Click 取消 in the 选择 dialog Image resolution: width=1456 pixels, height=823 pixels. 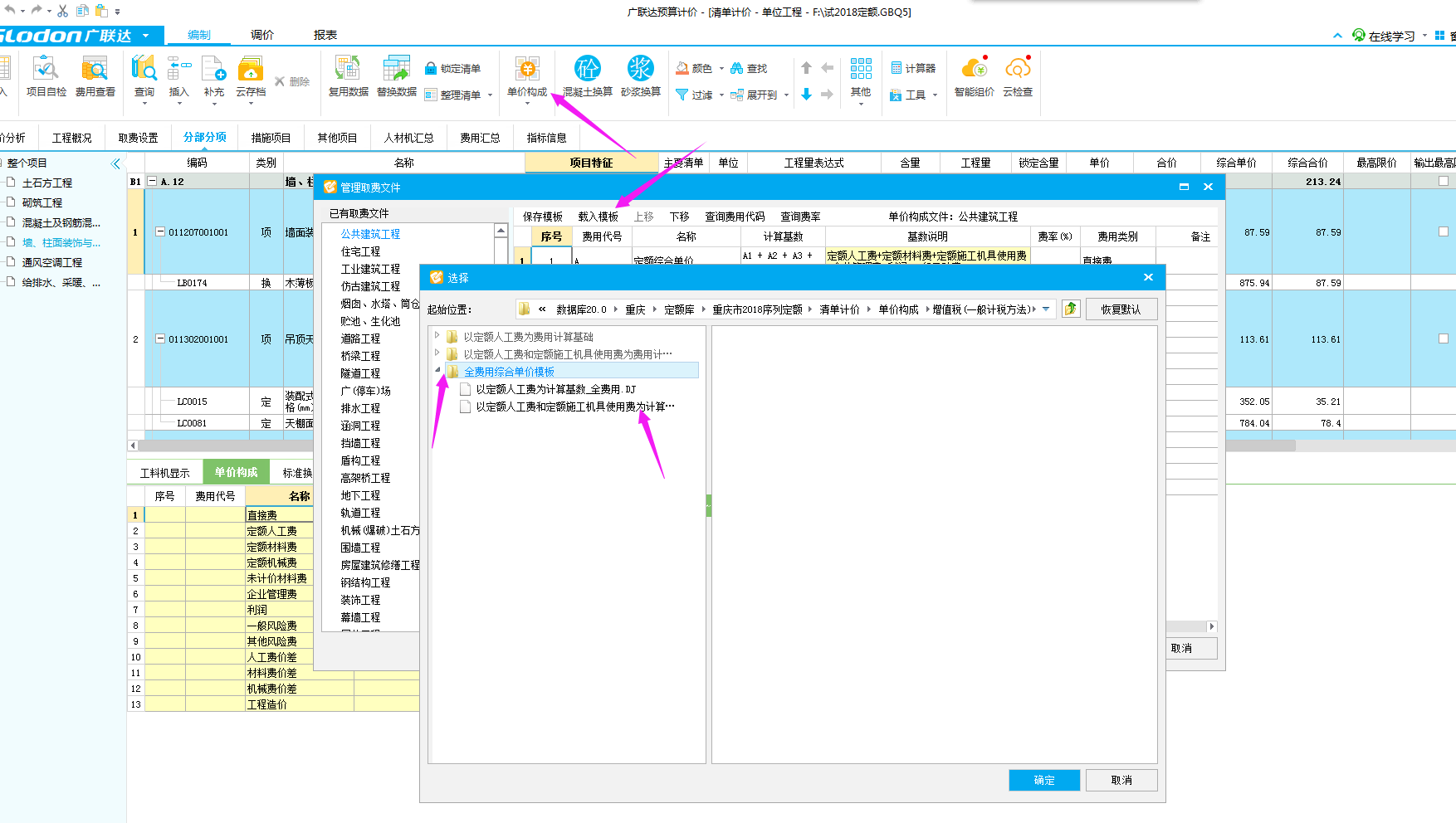(x=1121, y=780)
